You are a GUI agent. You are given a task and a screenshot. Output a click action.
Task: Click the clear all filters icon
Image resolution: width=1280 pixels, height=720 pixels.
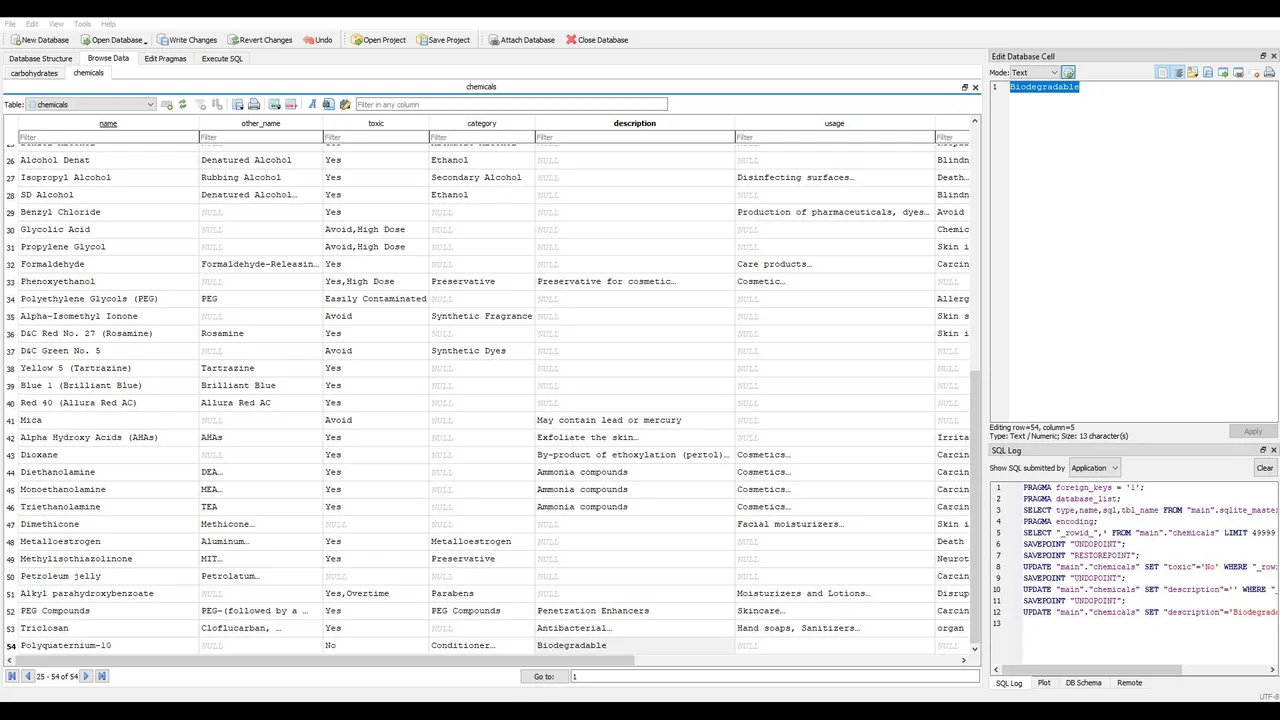pos(201,104)
